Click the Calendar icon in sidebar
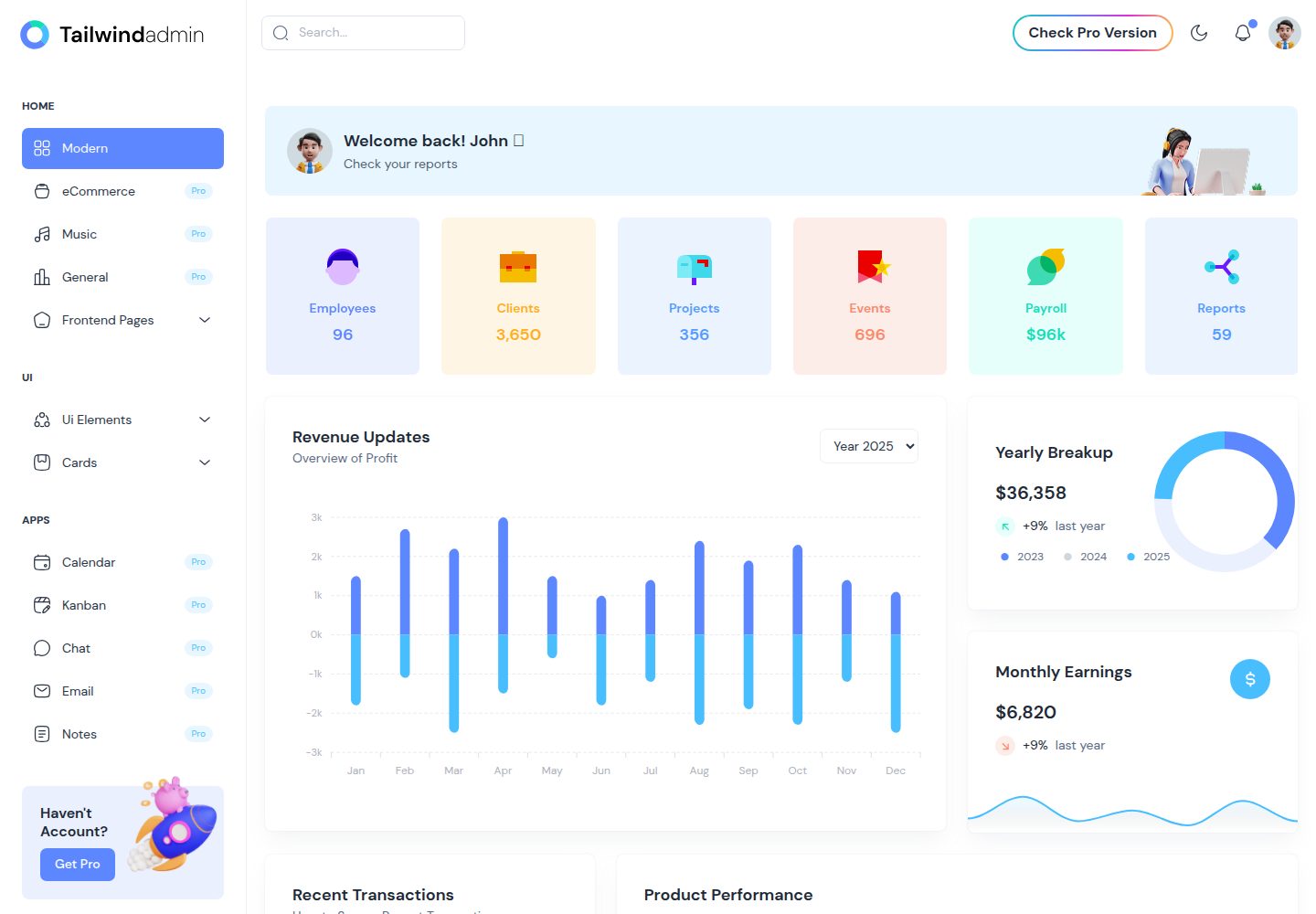1316x914 pixels. pos(42,562)
